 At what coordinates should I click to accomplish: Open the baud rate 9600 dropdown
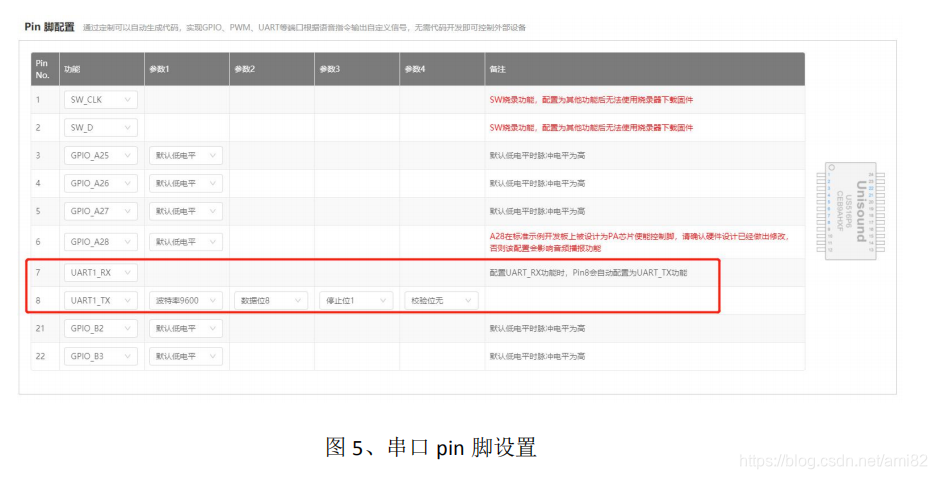click(x=186, y=300)
